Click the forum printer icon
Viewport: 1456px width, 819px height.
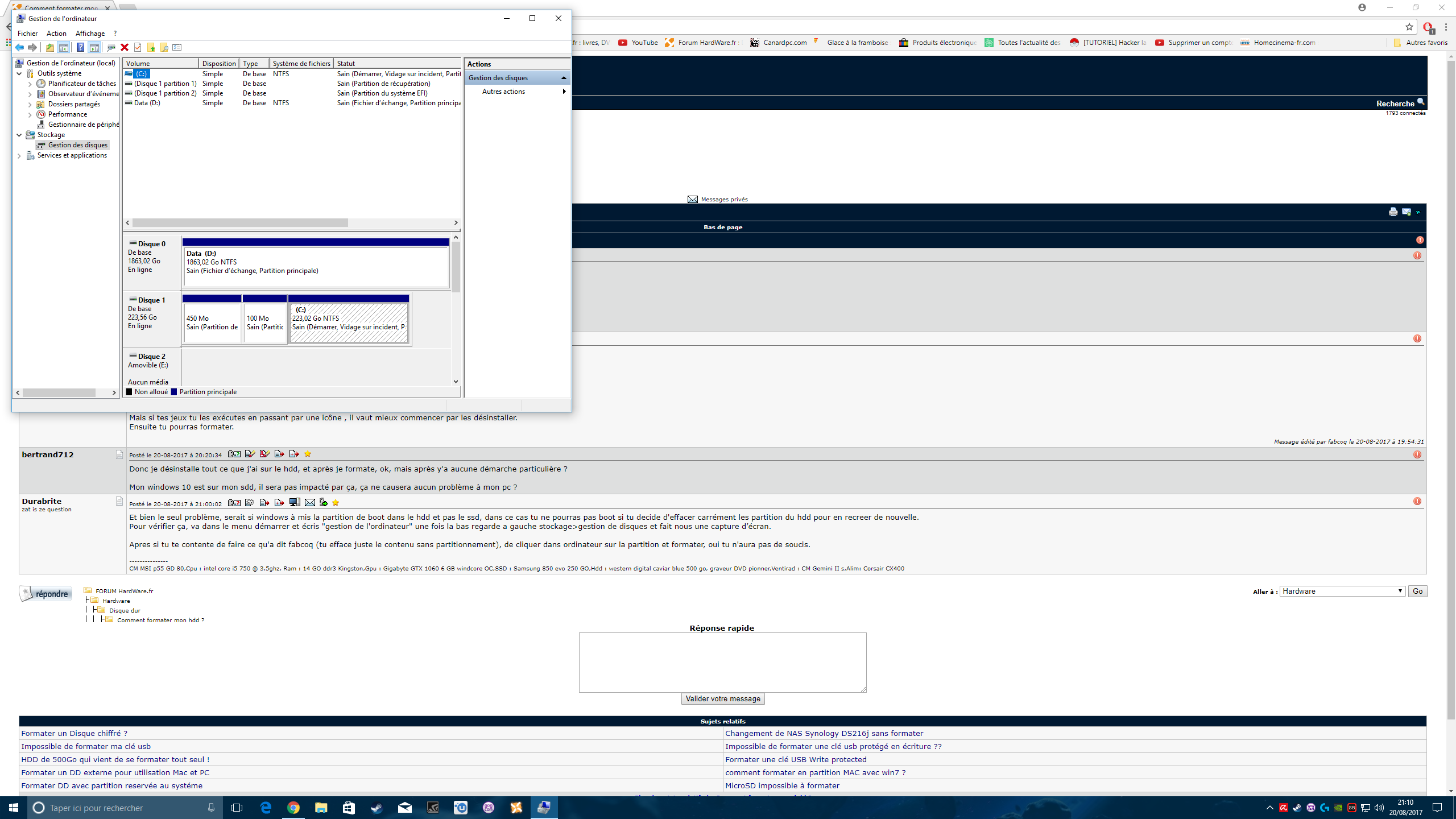click(x=1393, y=212)
